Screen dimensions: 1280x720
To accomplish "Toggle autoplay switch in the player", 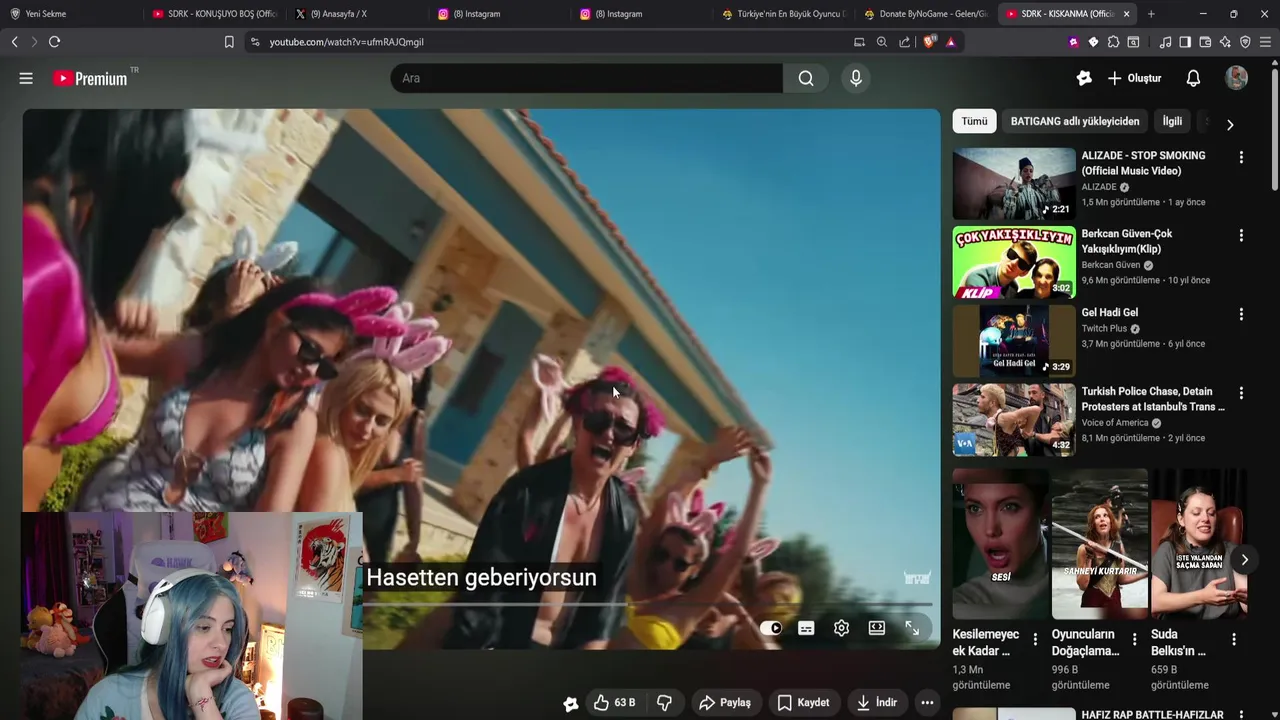I will click(x=771, y=628).
